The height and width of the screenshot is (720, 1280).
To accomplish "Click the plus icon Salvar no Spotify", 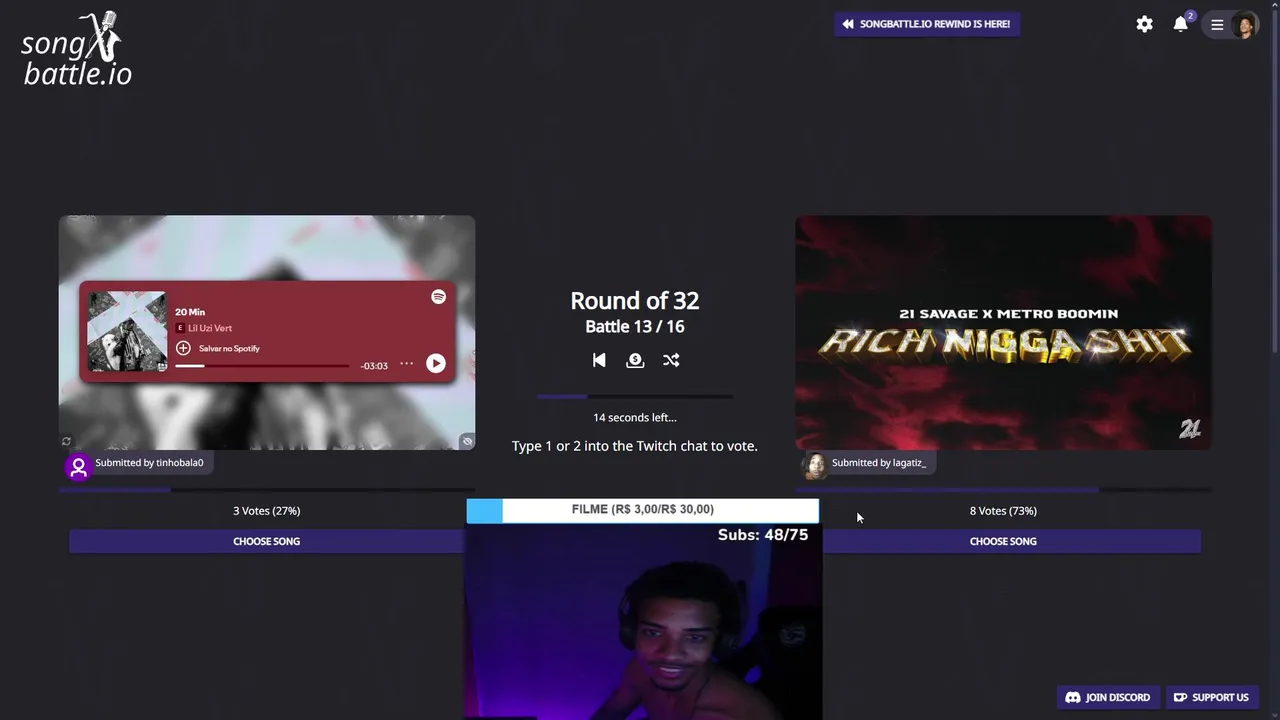I will (183, 348).
